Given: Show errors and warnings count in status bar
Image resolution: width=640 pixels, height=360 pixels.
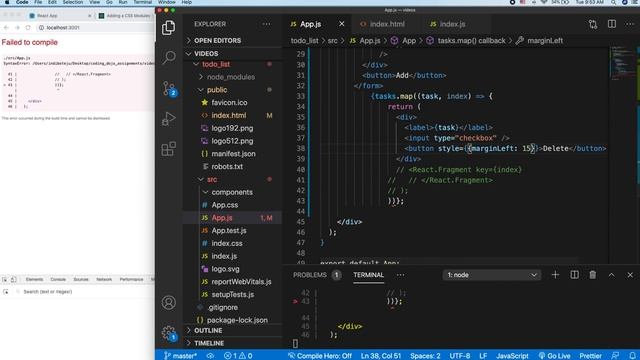Looking at the screenshot, I should 238,356.
